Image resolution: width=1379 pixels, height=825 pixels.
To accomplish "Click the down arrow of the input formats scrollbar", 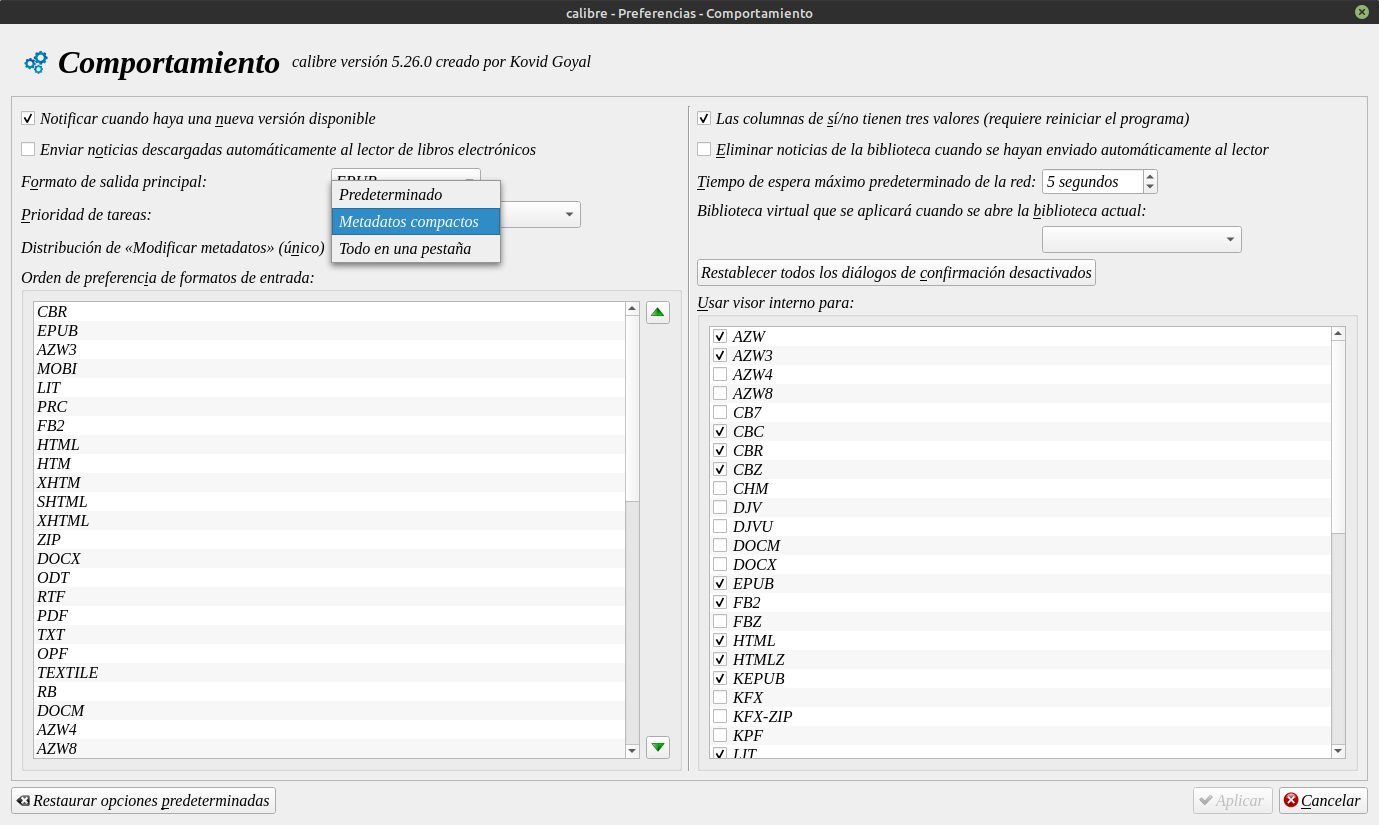I will (632, 751).
